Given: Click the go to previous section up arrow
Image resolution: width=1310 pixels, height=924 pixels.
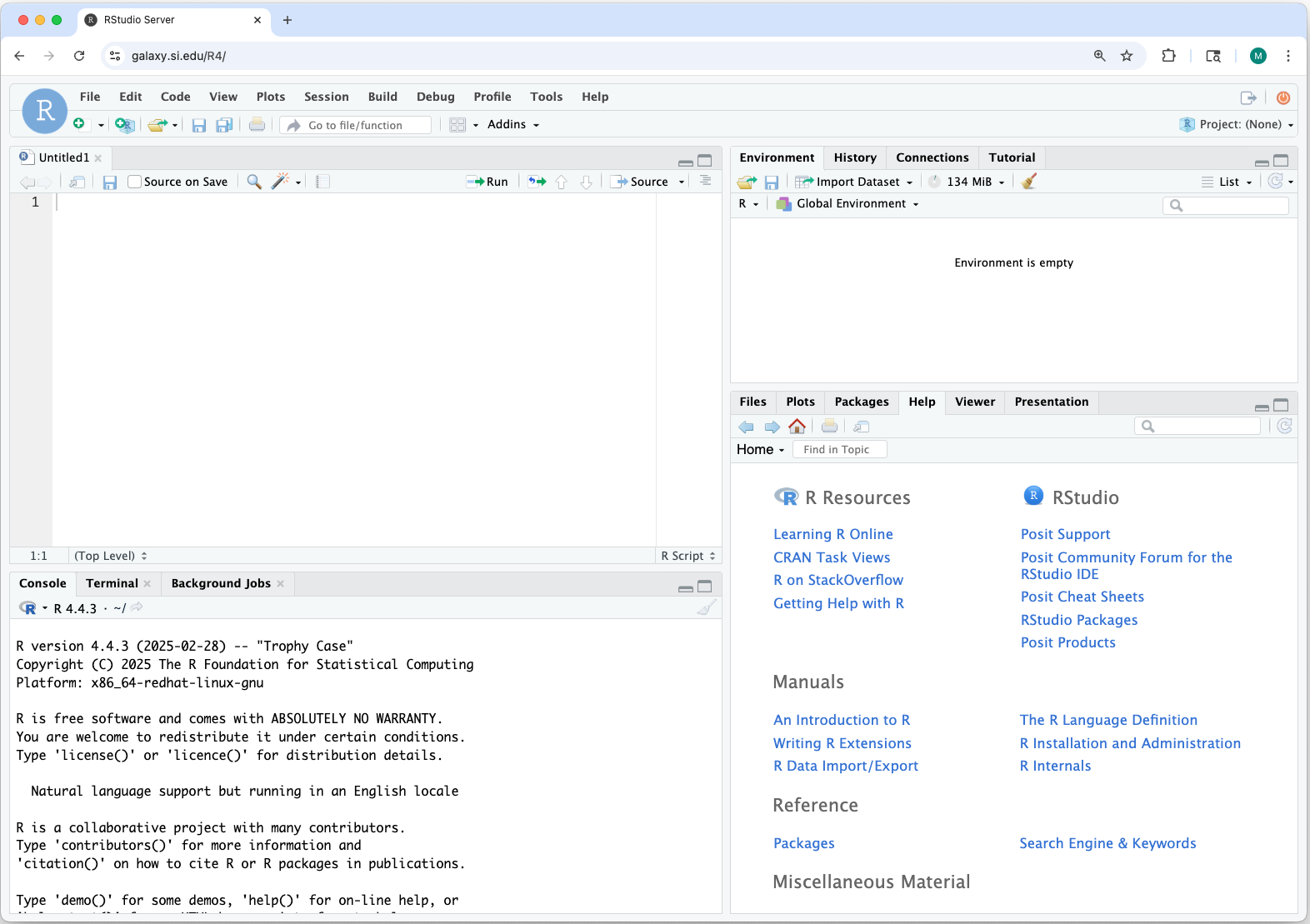Looking at the screenshot, I should [562, 182].
